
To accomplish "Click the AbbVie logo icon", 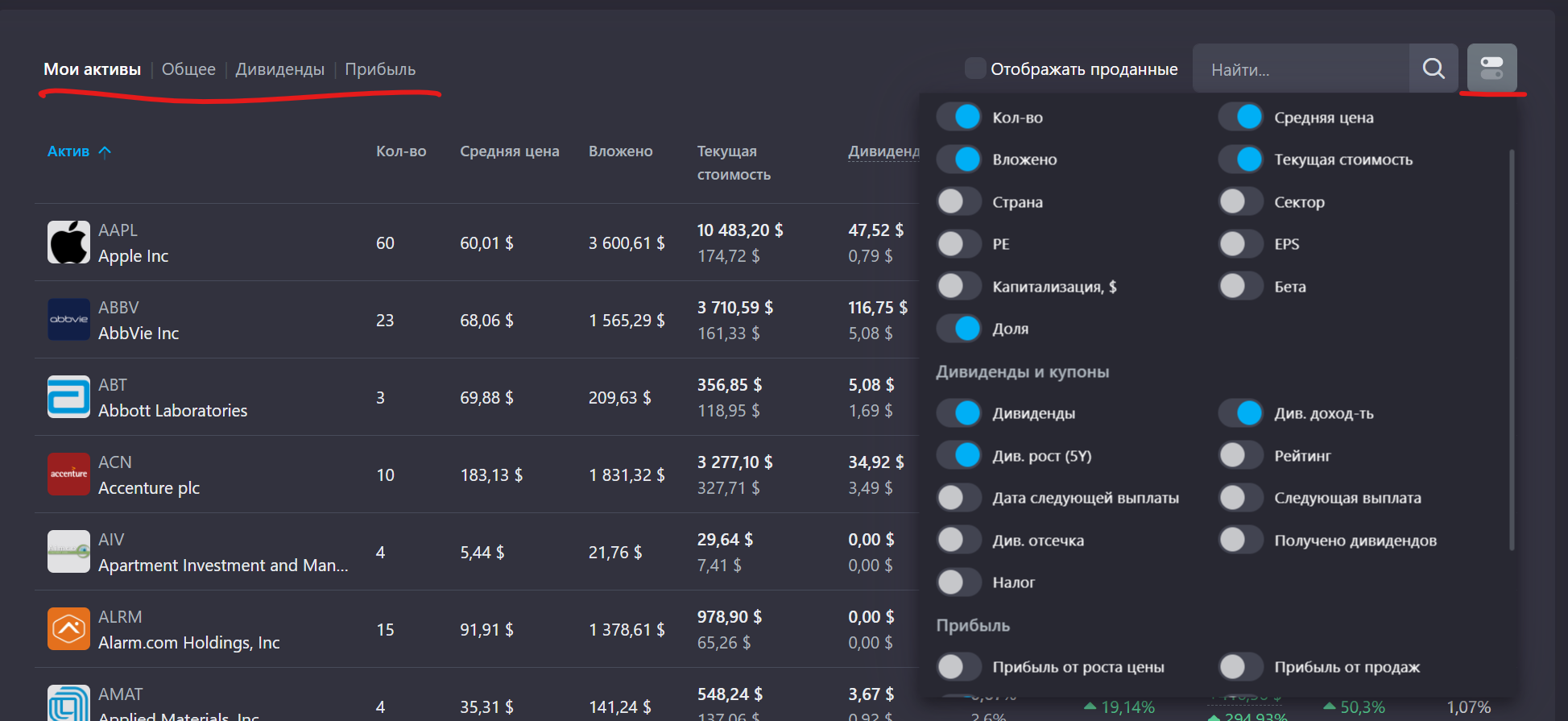I will tap(68, 320).
